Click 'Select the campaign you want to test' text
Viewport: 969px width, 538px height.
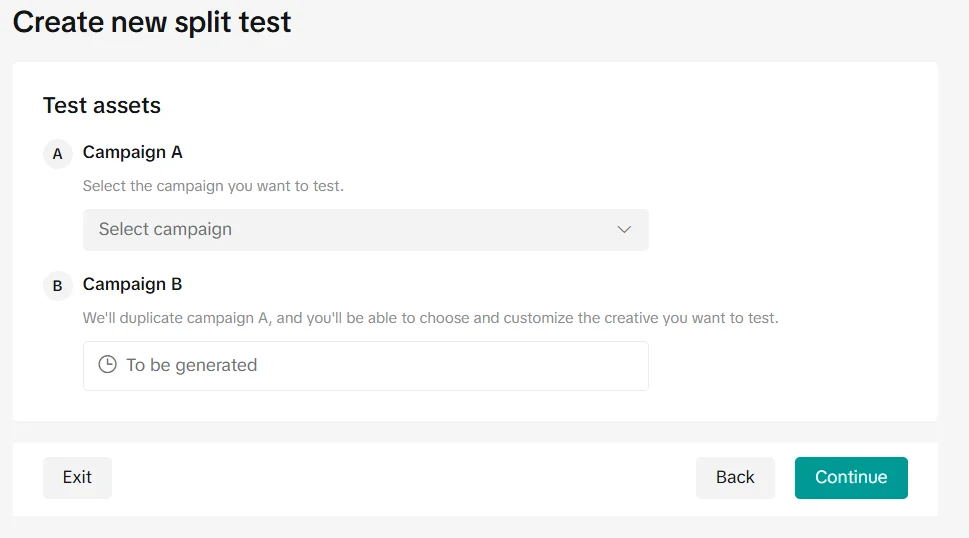[213, 186]
